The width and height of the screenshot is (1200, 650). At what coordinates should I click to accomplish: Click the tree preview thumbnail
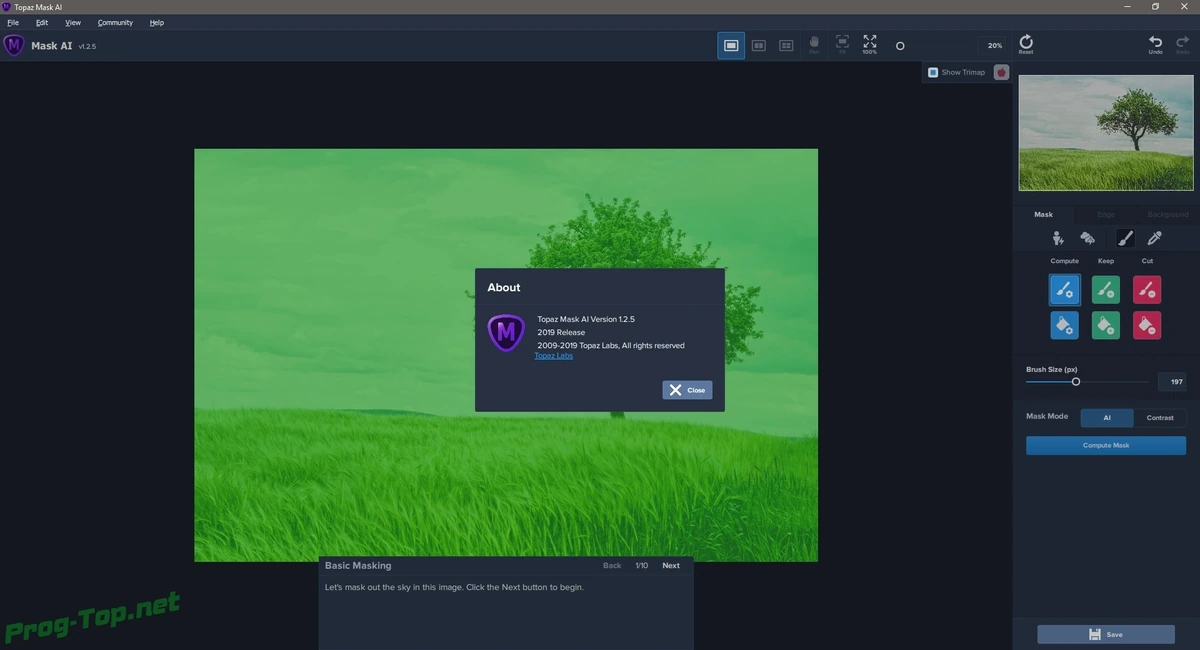1106,132
